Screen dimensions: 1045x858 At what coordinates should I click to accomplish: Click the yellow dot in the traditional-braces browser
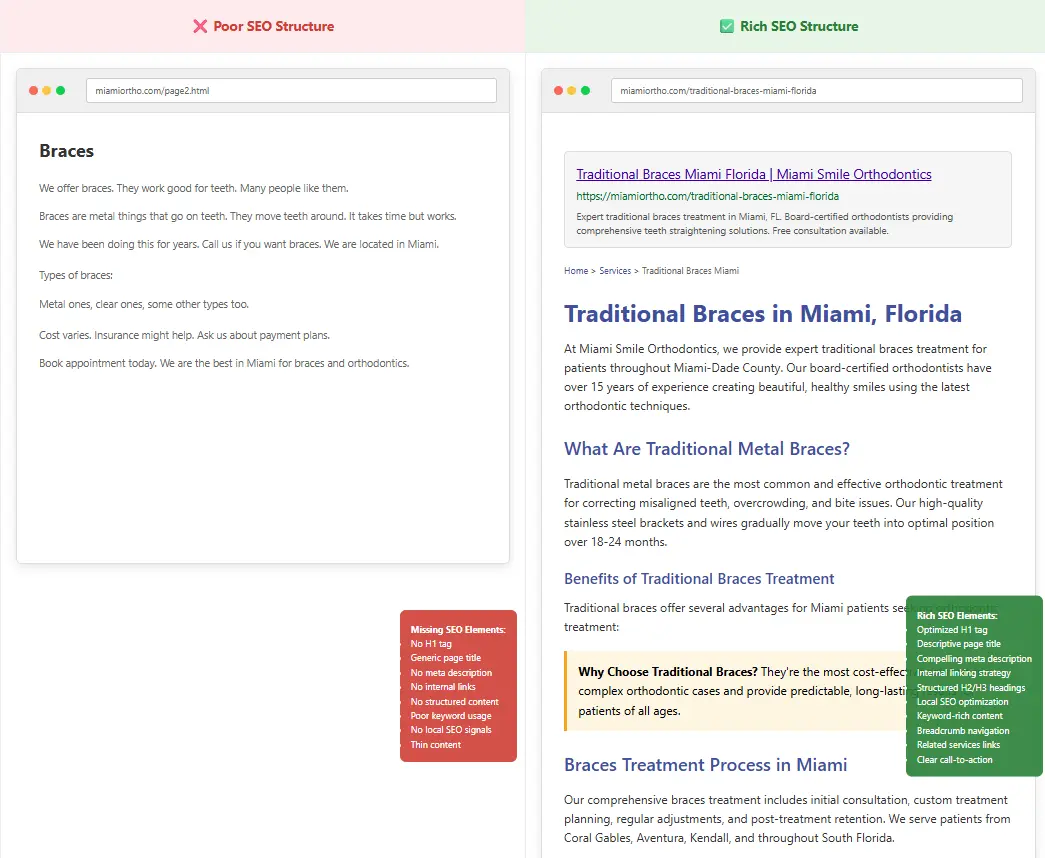[572, 91]
